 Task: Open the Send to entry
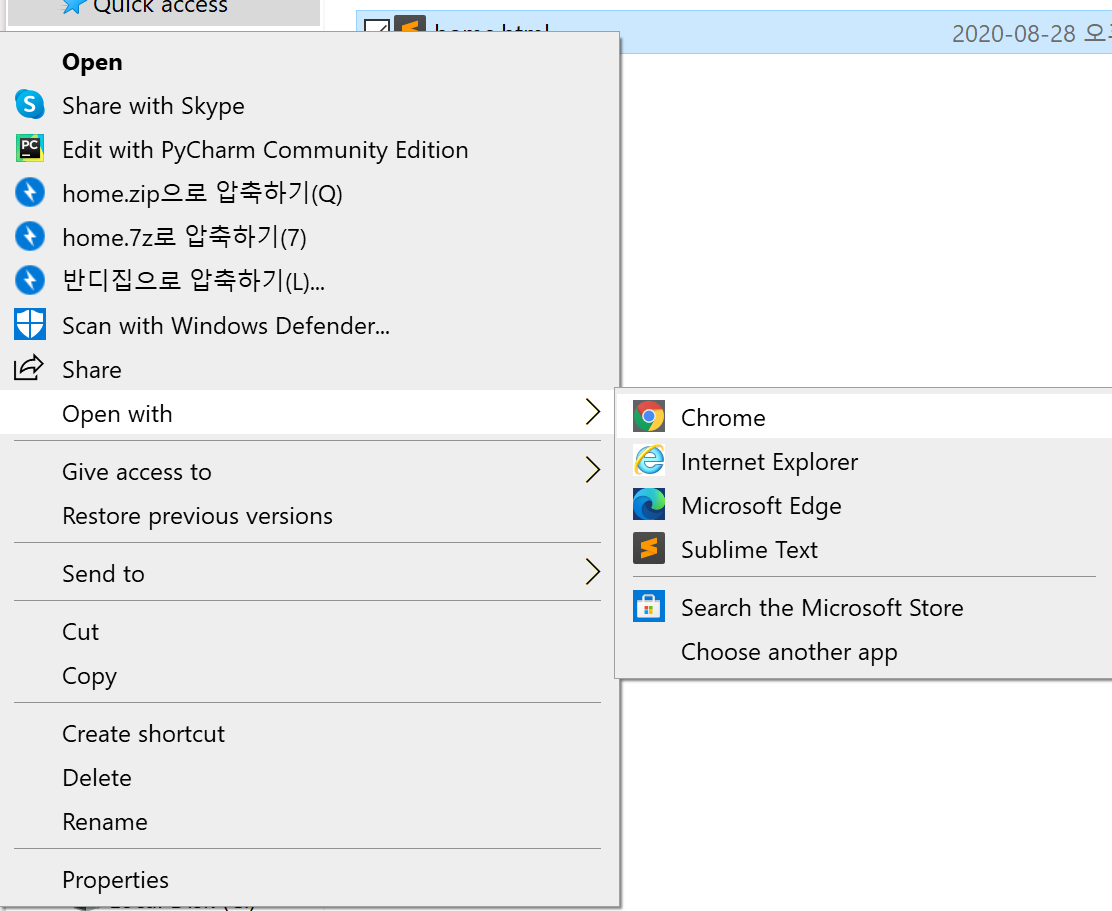tap(309, 574)
